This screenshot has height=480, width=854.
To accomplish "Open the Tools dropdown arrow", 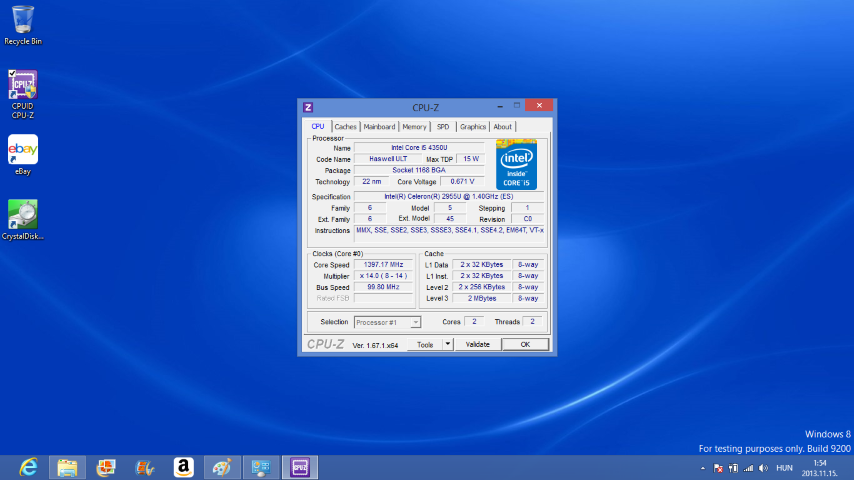I will 447,344.
